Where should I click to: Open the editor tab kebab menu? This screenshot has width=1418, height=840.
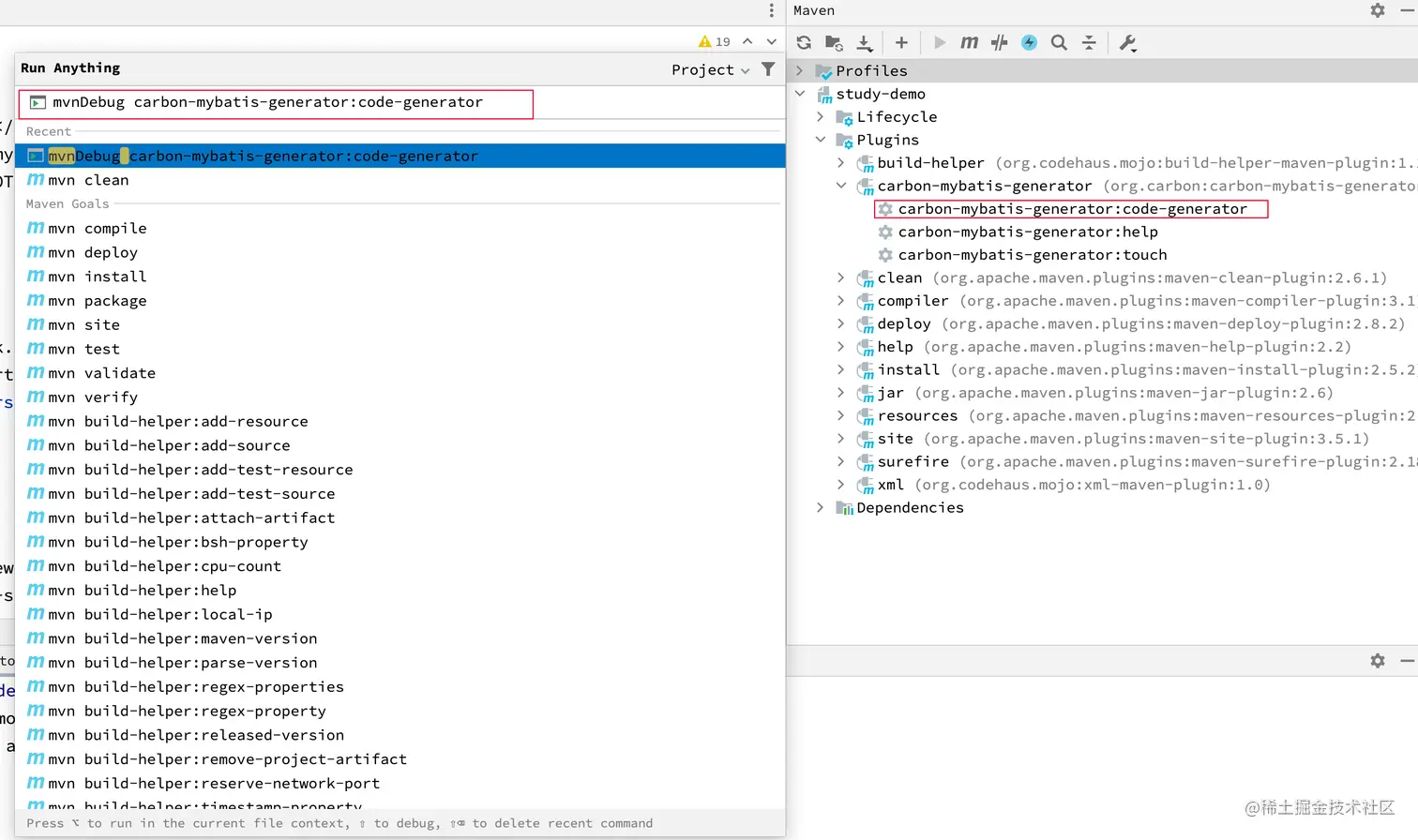click(x=772, y=10)
